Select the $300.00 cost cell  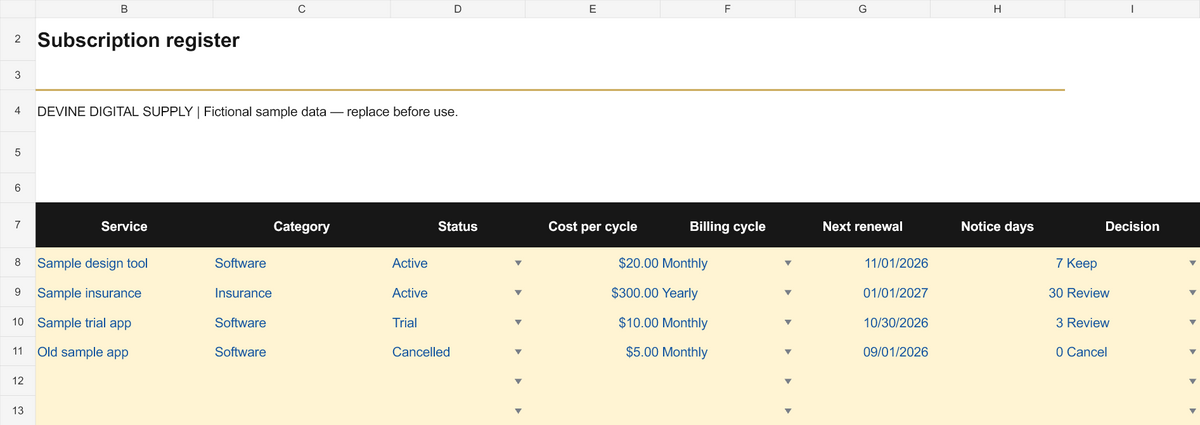point(592,293)
